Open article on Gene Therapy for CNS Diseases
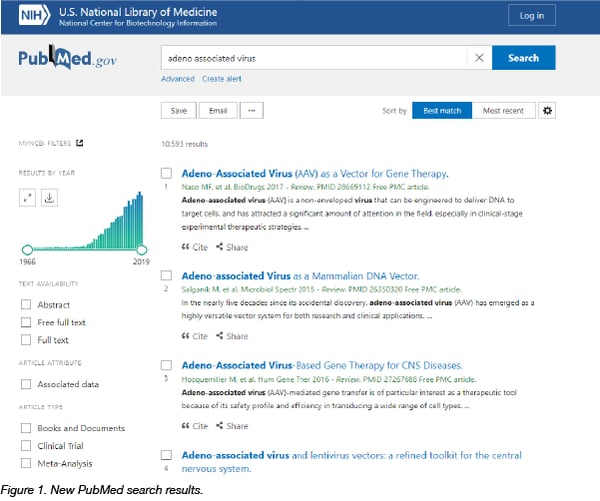The height and width of the screenshot is (501, 600). coord(322,366)
